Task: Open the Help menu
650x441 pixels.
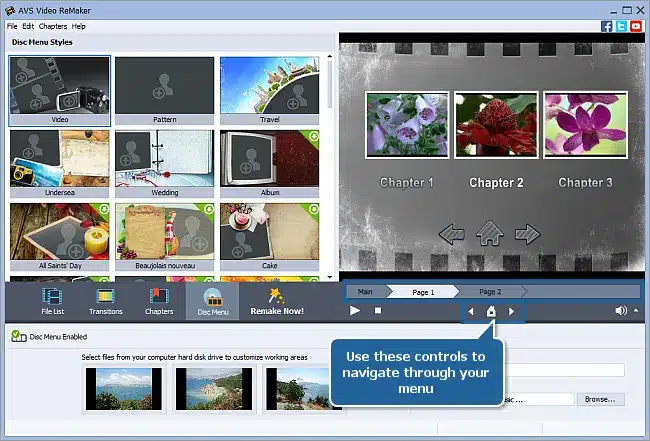Action: coord(78,26)
